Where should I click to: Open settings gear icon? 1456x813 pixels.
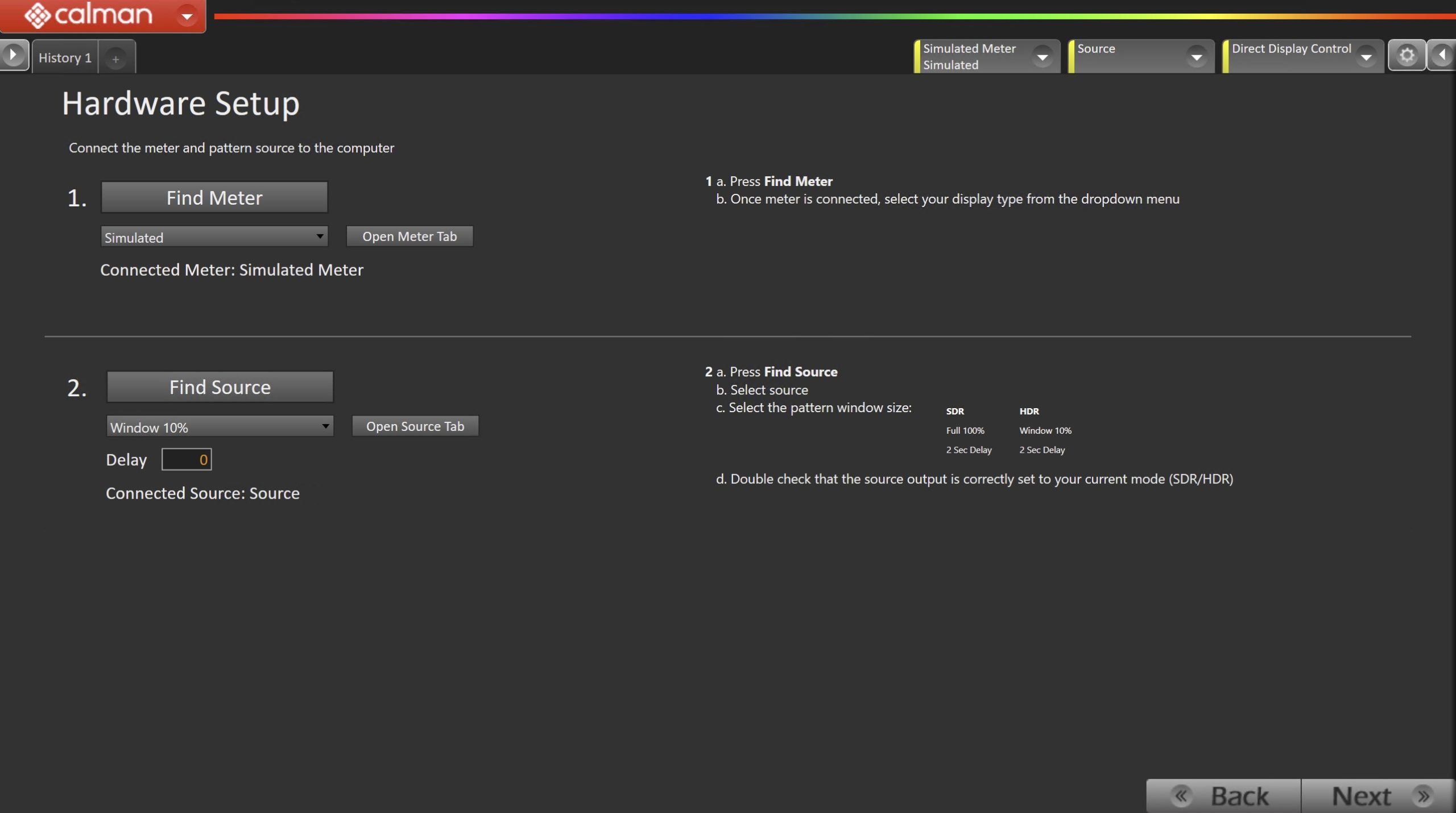(1407, 55)
